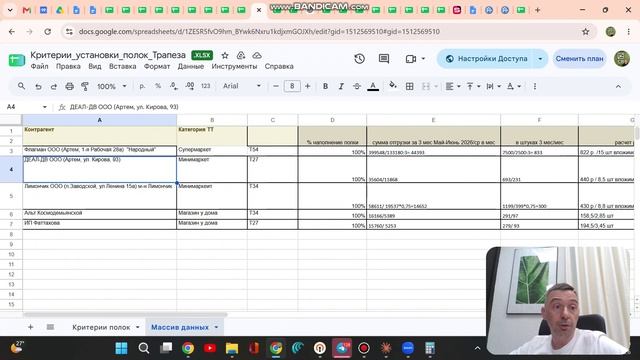This screenshot has width=640, height=360.
Task: Click the name box A4
Action: pos(26,107)
